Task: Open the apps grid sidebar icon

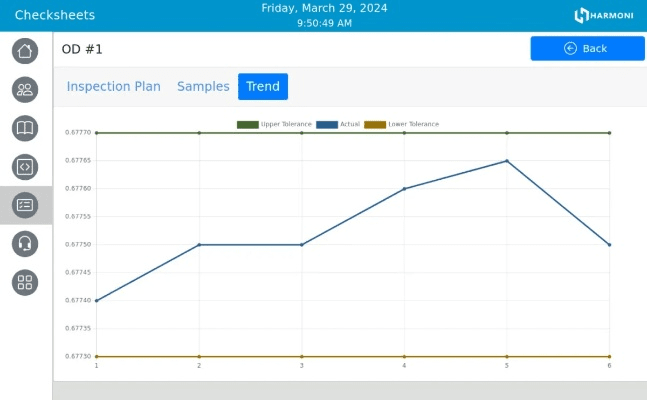Action: [25, 282]
